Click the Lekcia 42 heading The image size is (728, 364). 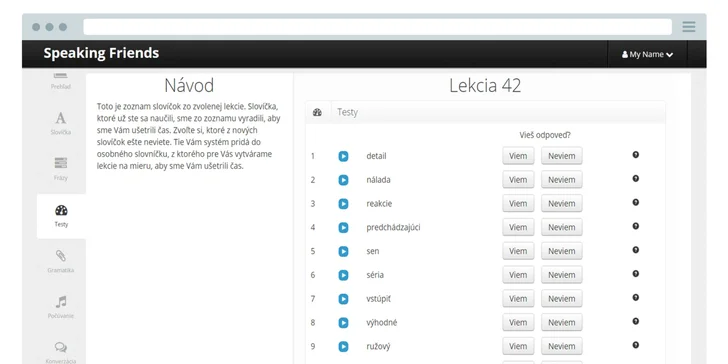[x=485, y=86]
